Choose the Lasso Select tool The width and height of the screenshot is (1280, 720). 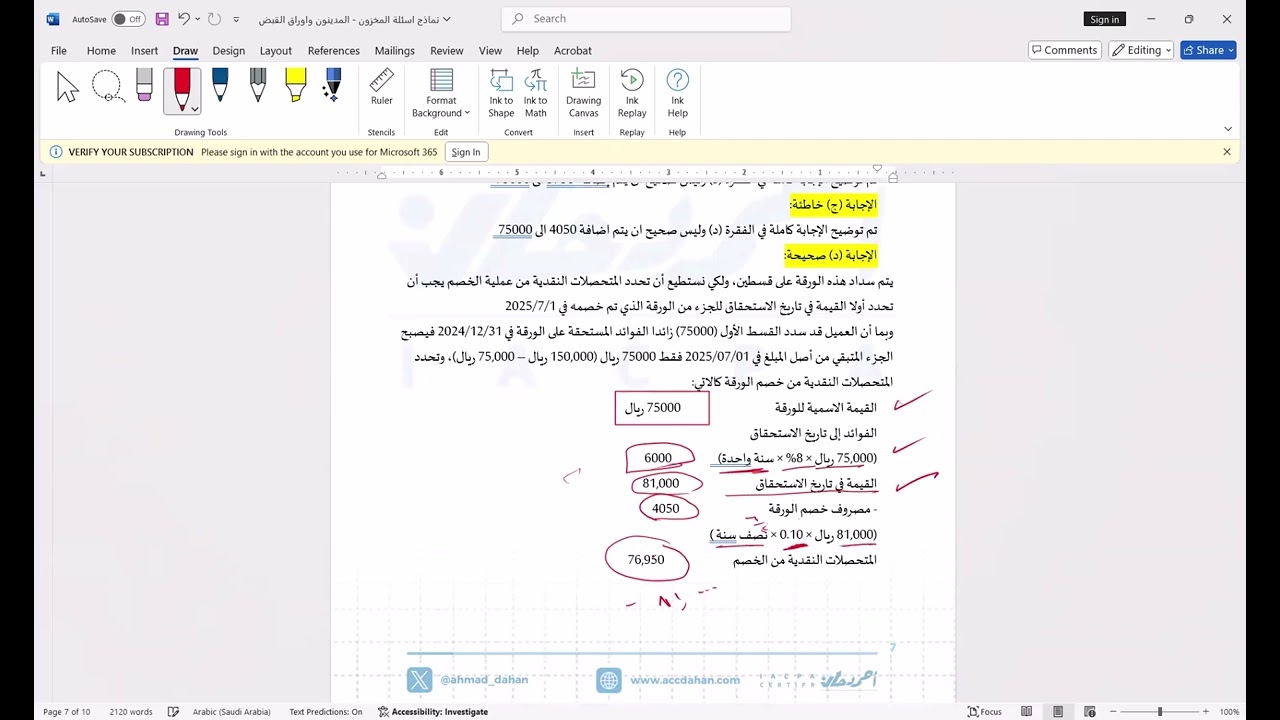point(107,87)
